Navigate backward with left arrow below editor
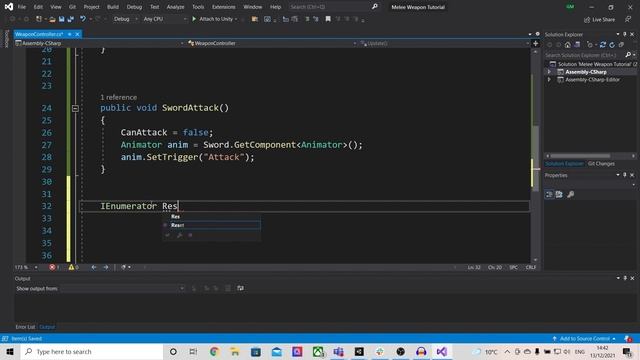Image resolution: width=640 pixels, height=360 pixels. [94, 267]
